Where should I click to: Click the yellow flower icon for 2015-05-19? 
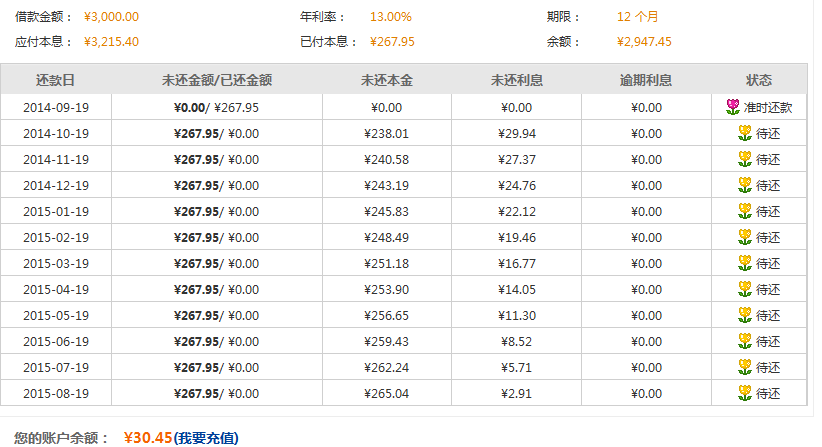click(744, 315)
